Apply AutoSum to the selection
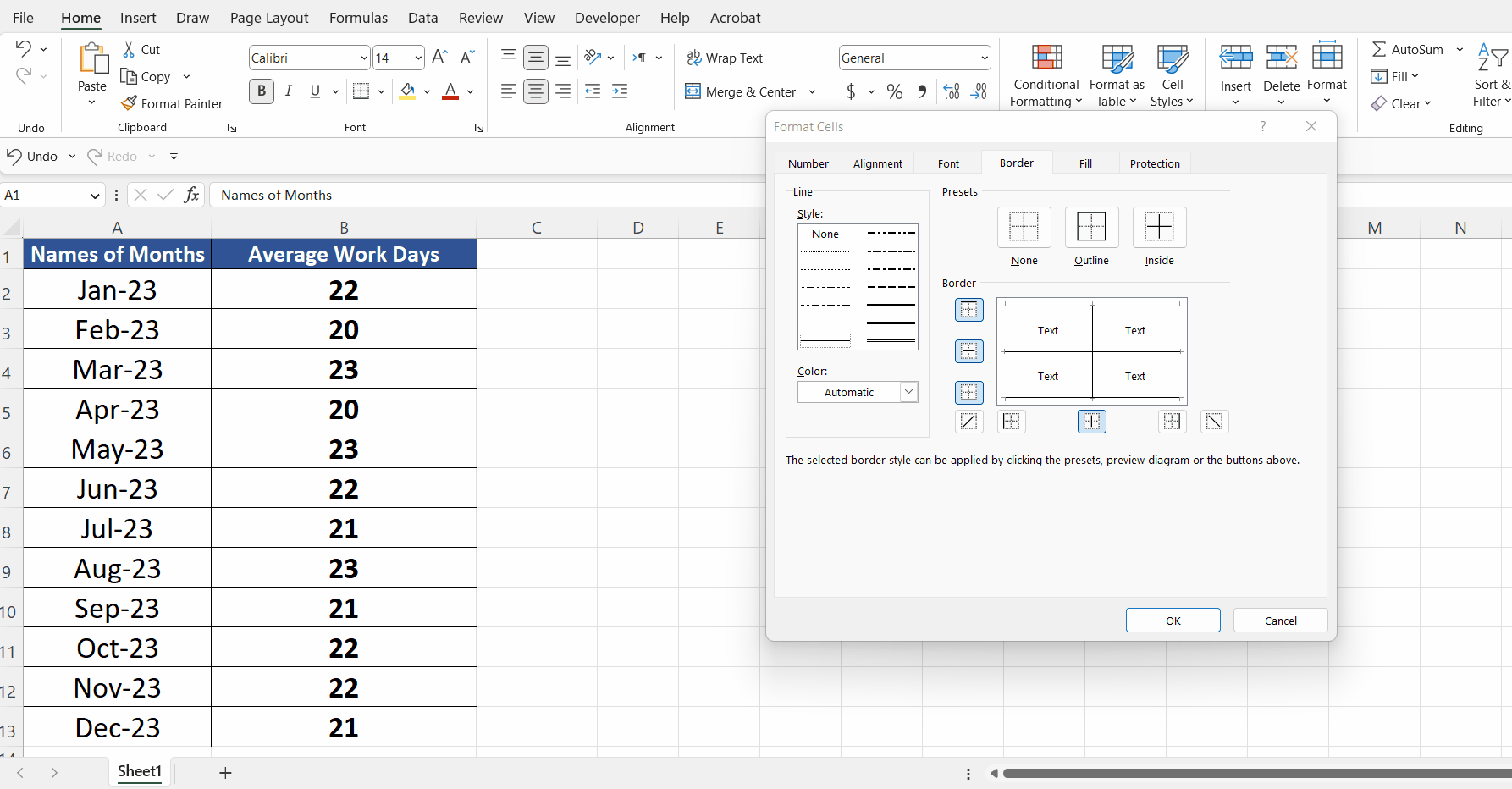Screen dimensions: 1512x789 (1407, 49)
